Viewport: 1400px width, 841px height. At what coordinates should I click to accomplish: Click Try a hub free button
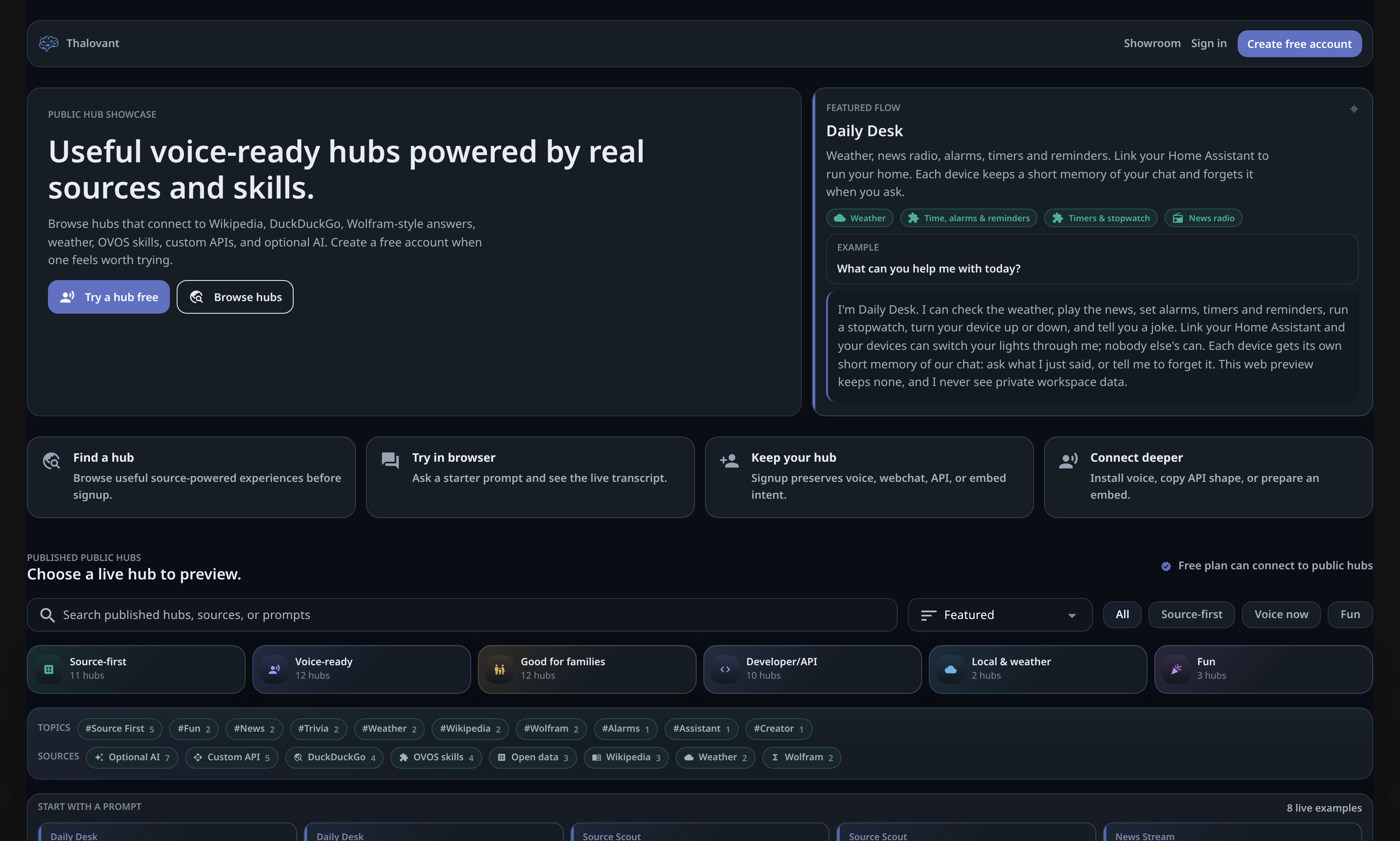(109, 297)
